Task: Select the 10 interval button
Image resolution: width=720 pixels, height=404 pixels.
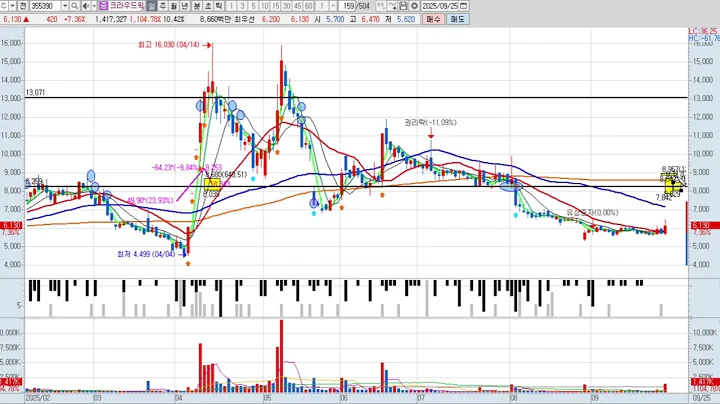Action: click(264, 6)
